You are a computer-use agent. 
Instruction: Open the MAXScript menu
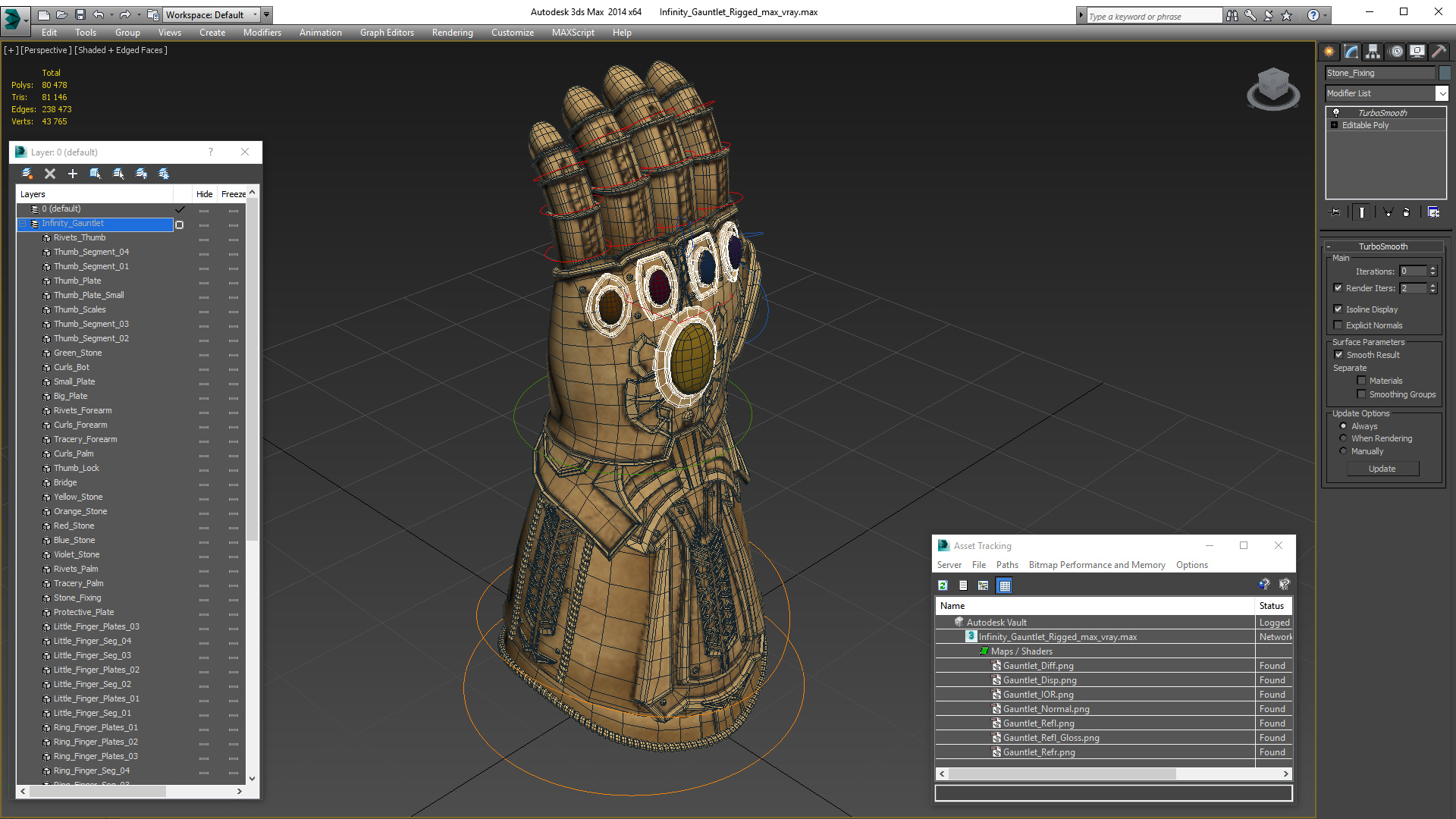573,33
